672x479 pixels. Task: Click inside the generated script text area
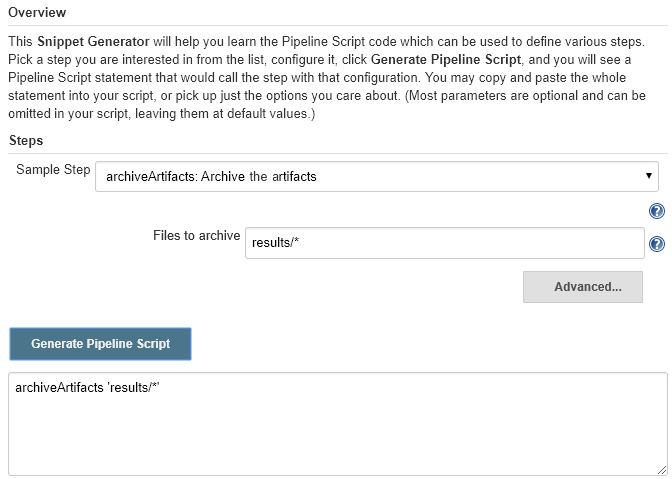point(338,424)
